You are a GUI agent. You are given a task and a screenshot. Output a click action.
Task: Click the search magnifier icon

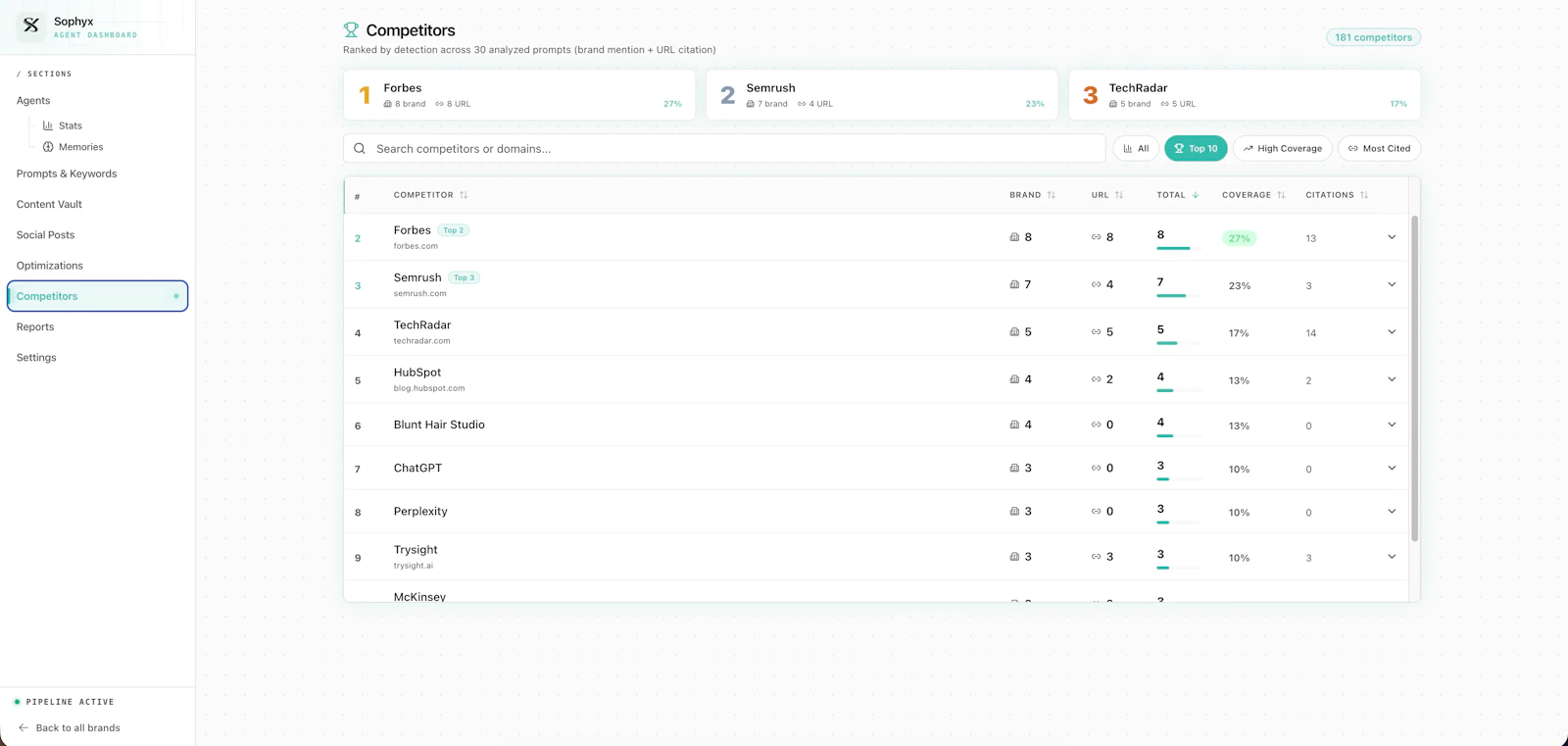point(360,149)
